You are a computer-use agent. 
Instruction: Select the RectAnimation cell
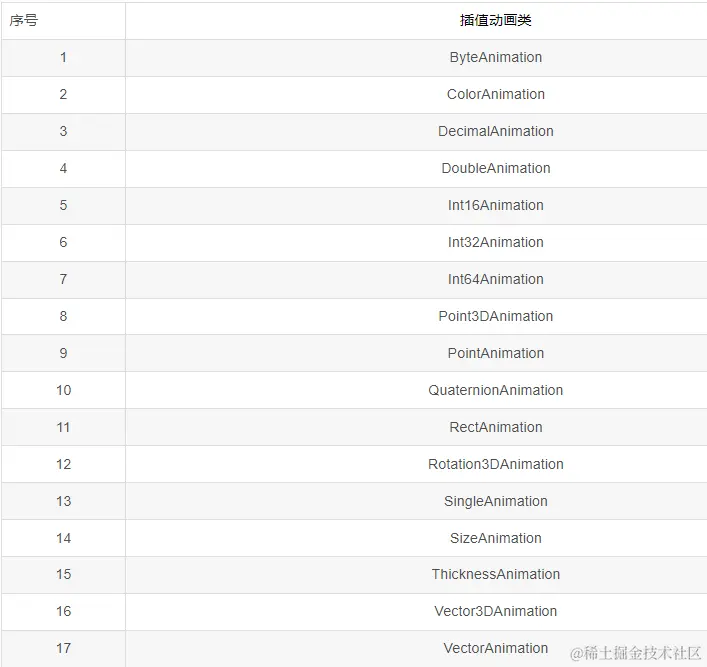(x=496, y=427)
